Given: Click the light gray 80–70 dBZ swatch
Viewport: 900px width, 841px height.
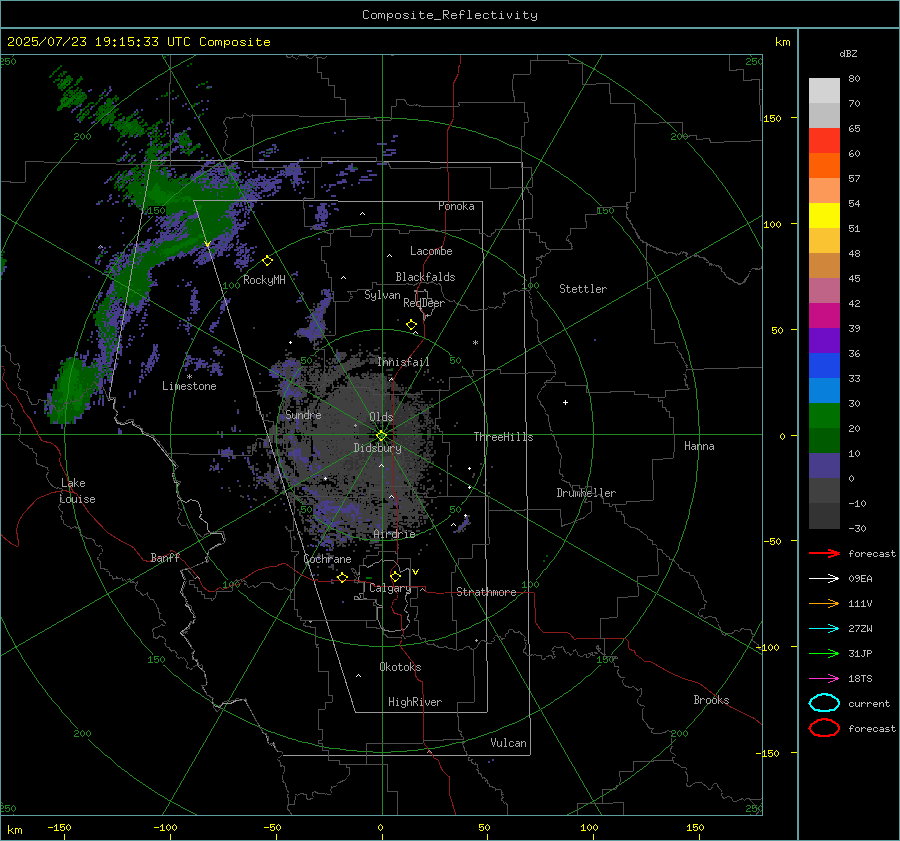Looking at the screenshot, I should [x=824, y=91].
